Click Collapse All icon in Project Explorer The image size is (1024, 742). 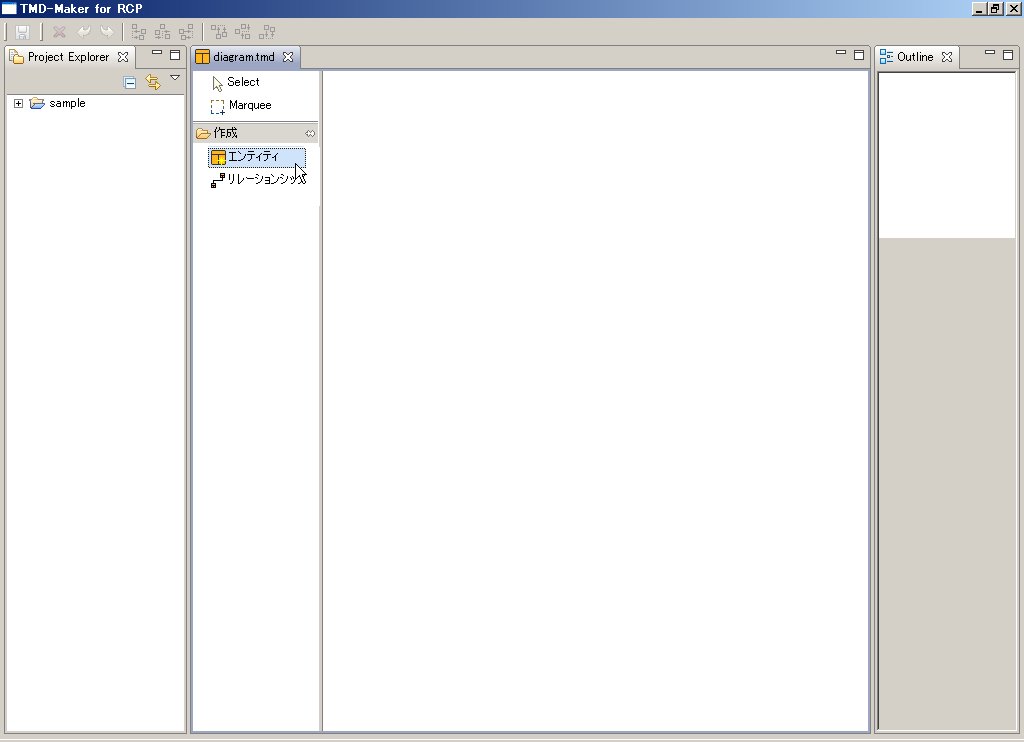tap(129, 82)
